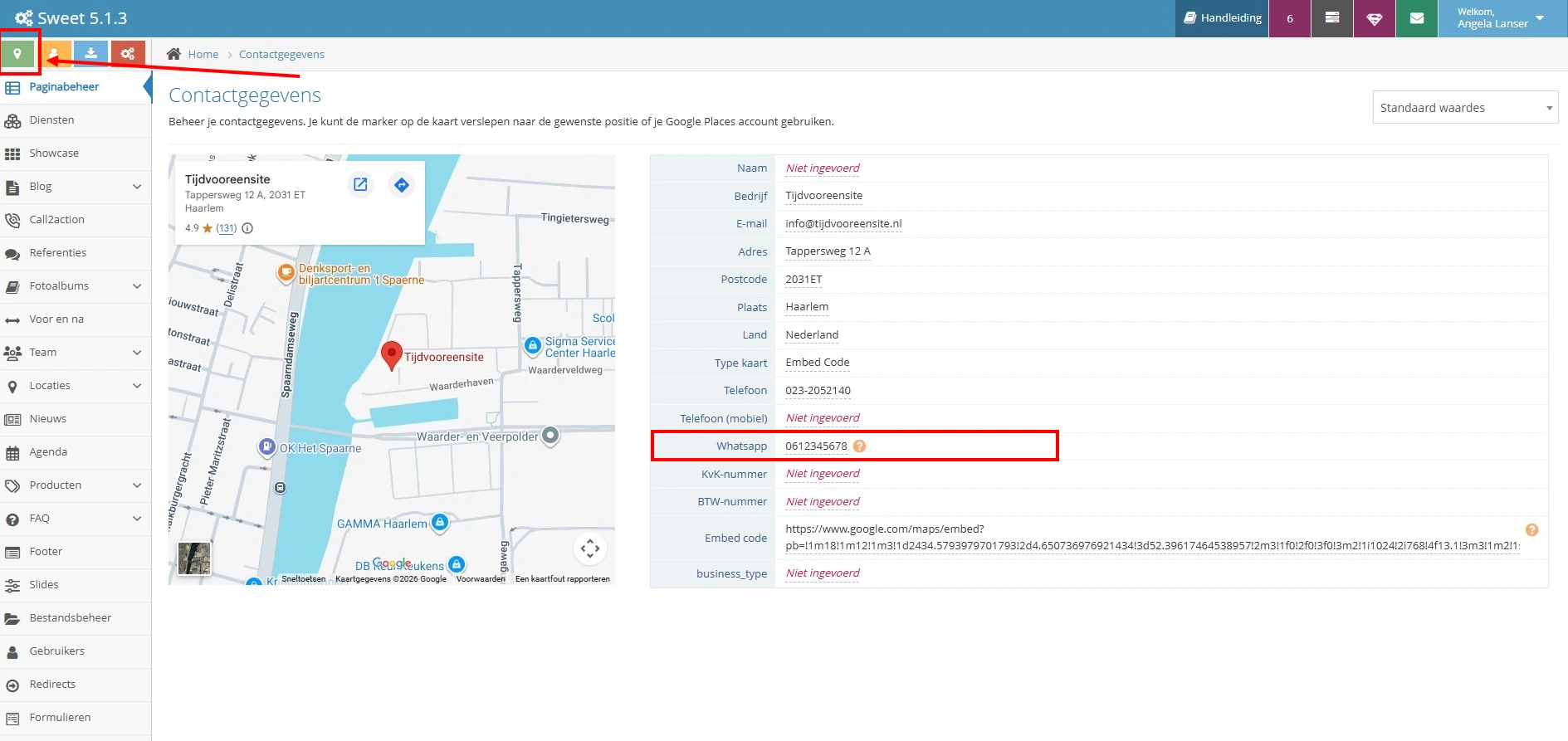Click the green location pin tab icon
Image resolution: width=1568 pixels, height=741 pixels.
tap(17, 54)
